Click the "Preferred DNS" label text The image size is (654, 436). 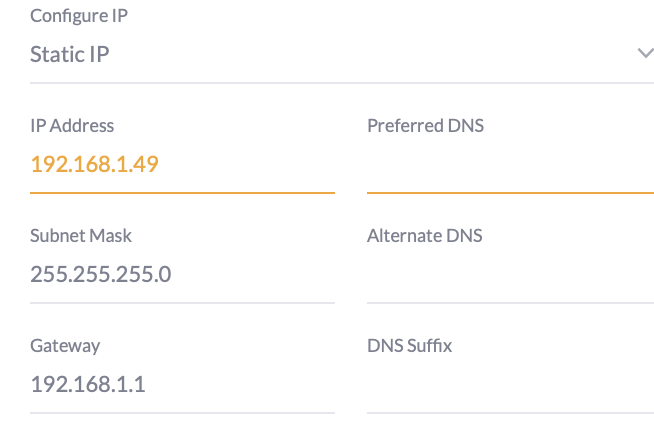point(425,126)
